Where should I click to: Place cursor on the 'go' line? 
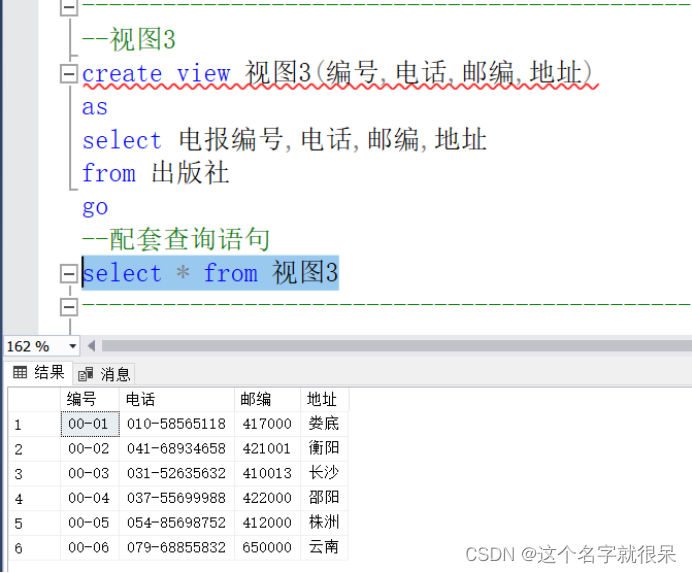95,207
